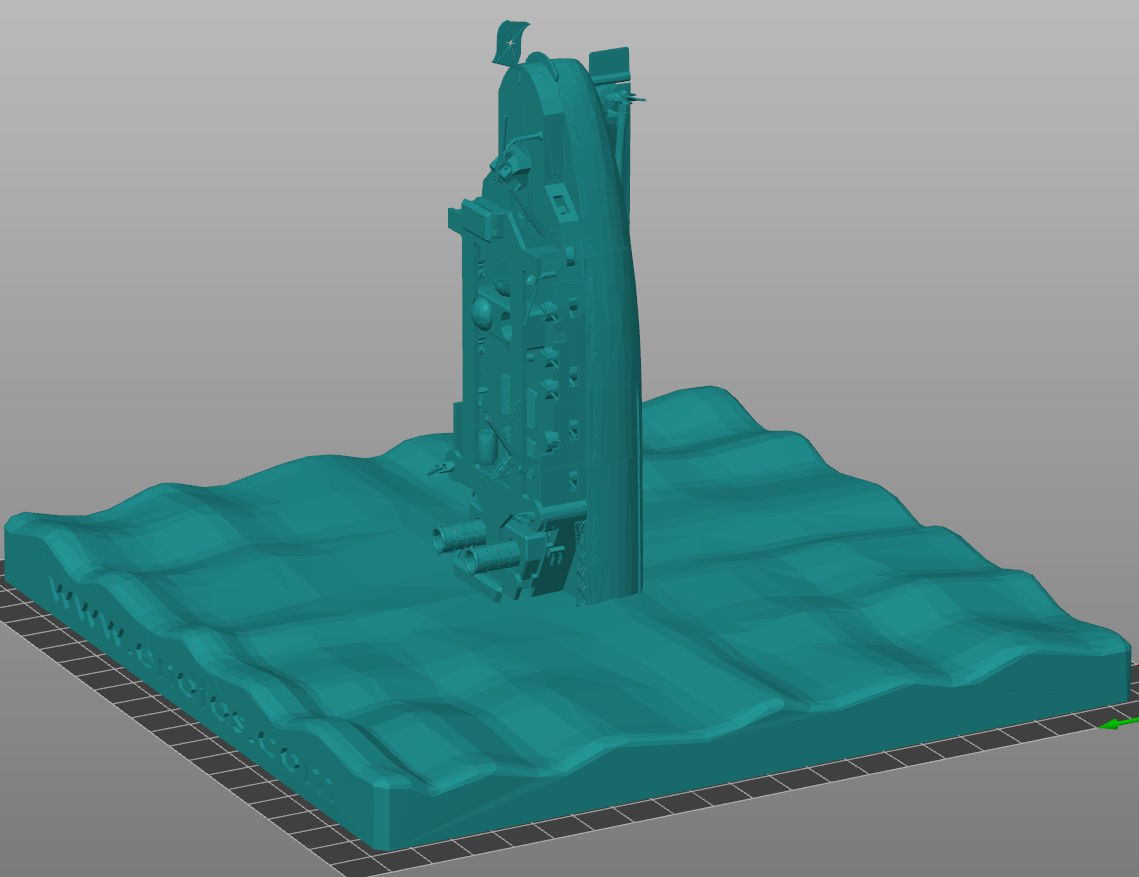Select the upper cannon barrel at ship base
This screenshot has height=877, width=1139.
click(x=457, y=539)
